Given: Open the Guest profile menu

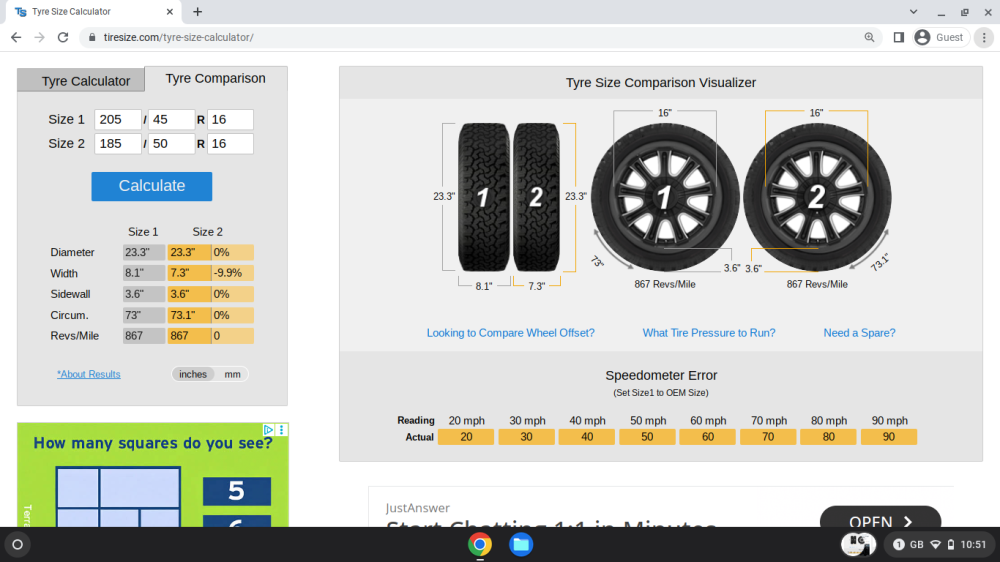Looking at the screenshot, I should 941,38.
